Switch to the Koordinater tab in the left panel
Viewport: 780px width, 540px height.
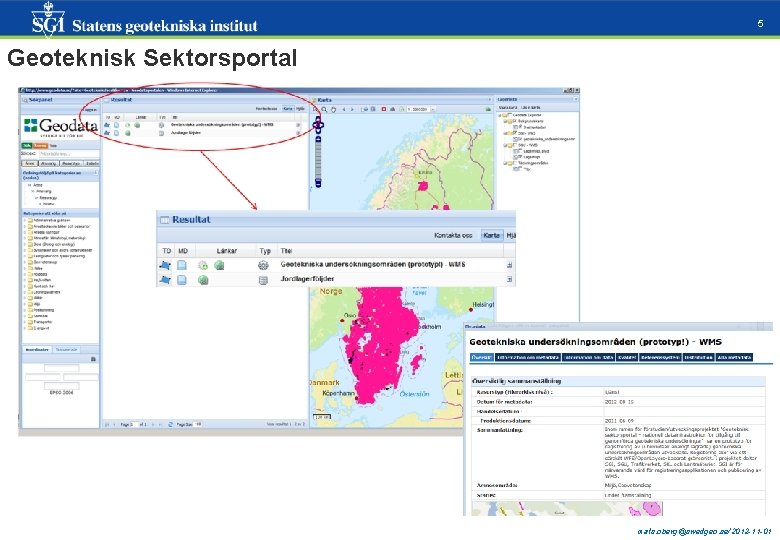[x=37, y=350]
